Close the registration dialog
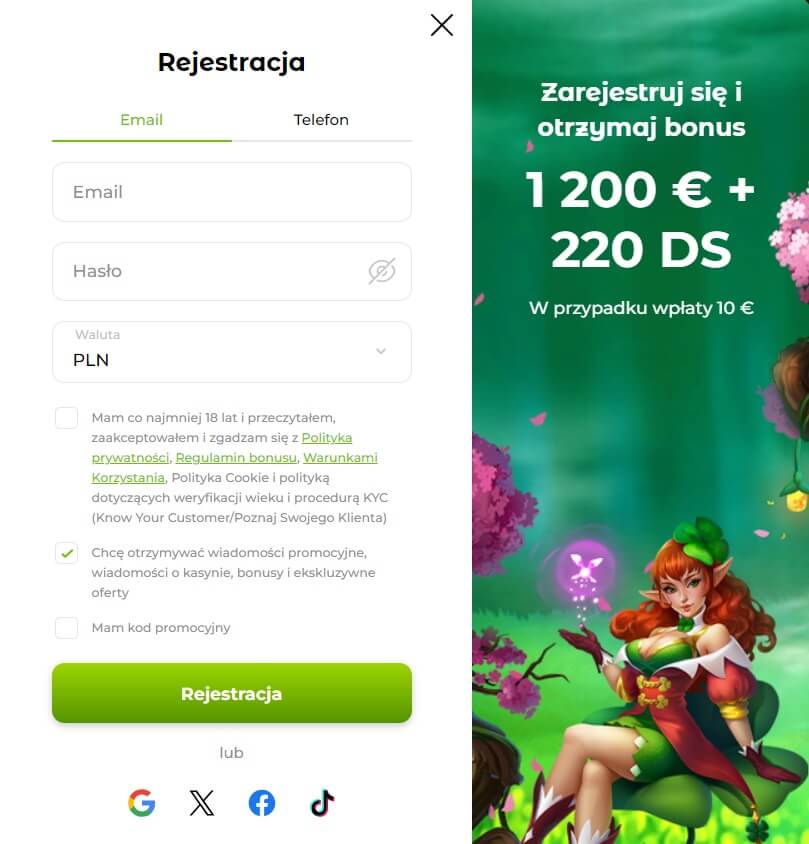The image size is (809, 844). (x=442, y=25)
